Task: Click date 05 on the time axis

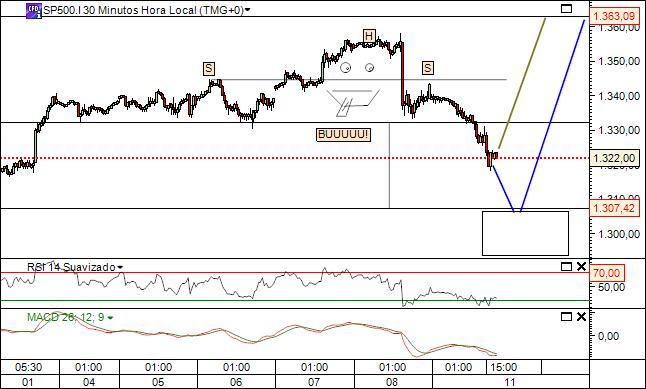Action: 158,382
